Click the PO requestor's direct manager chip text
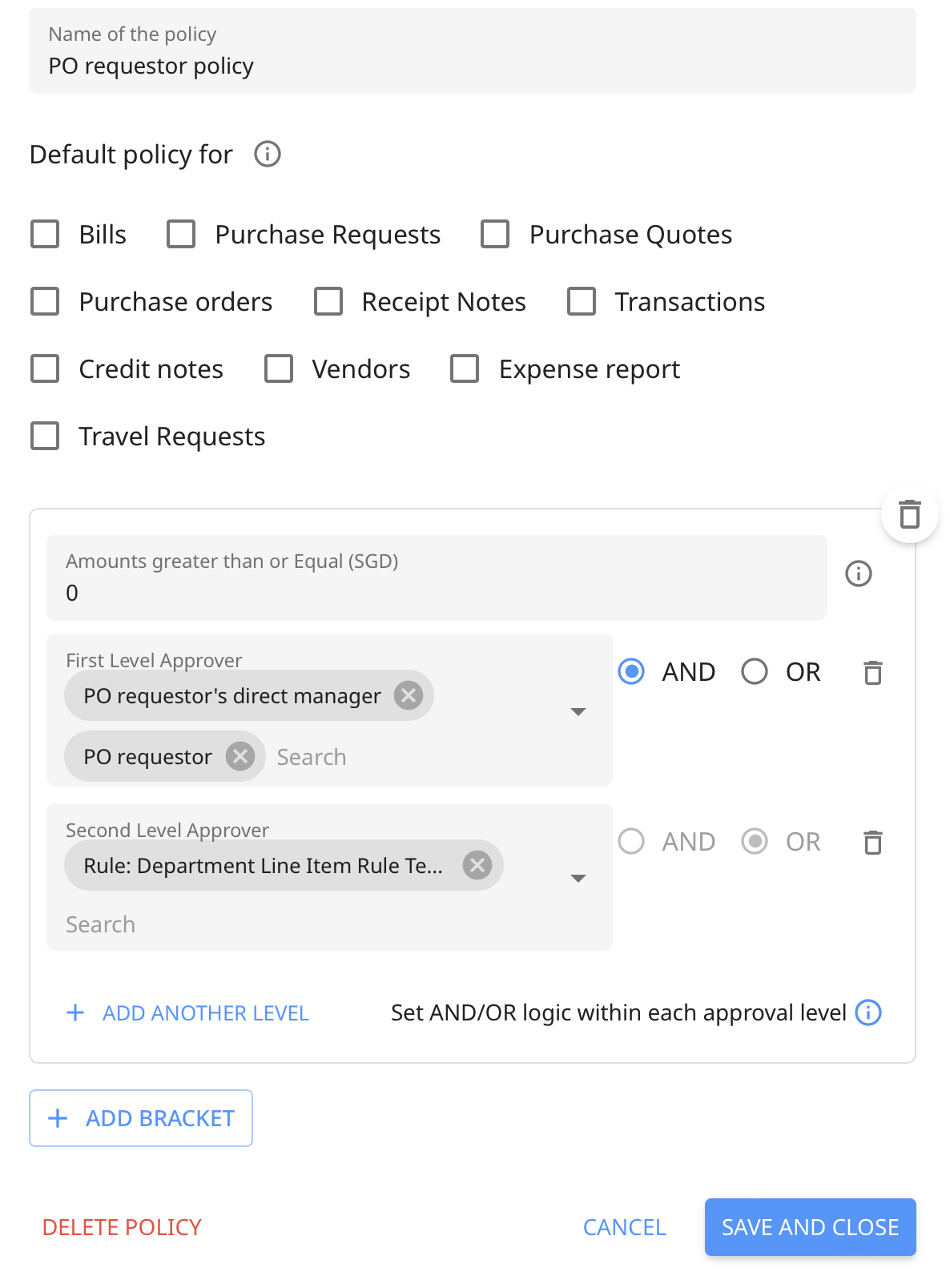950x1288 pixels. pos(232,696)
